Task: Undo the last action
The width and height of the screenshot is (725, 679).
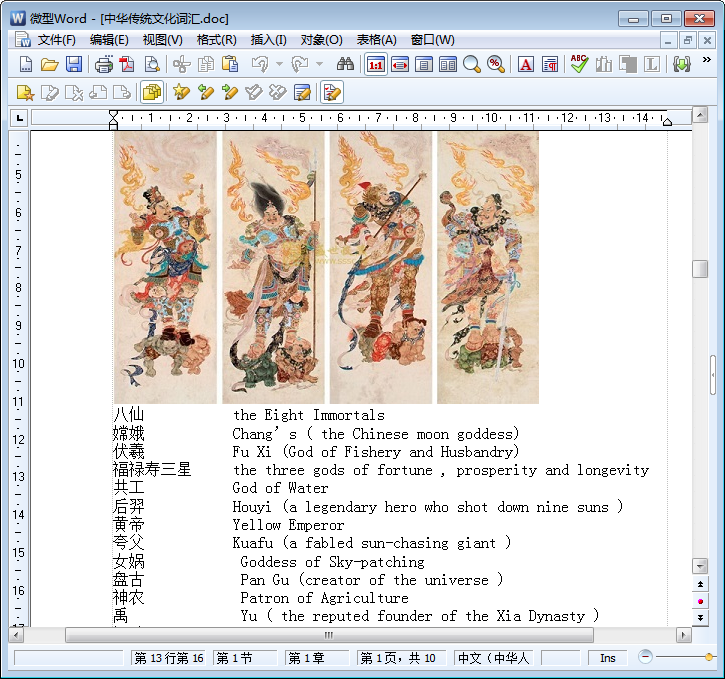Action: click(x=260, y=64)
